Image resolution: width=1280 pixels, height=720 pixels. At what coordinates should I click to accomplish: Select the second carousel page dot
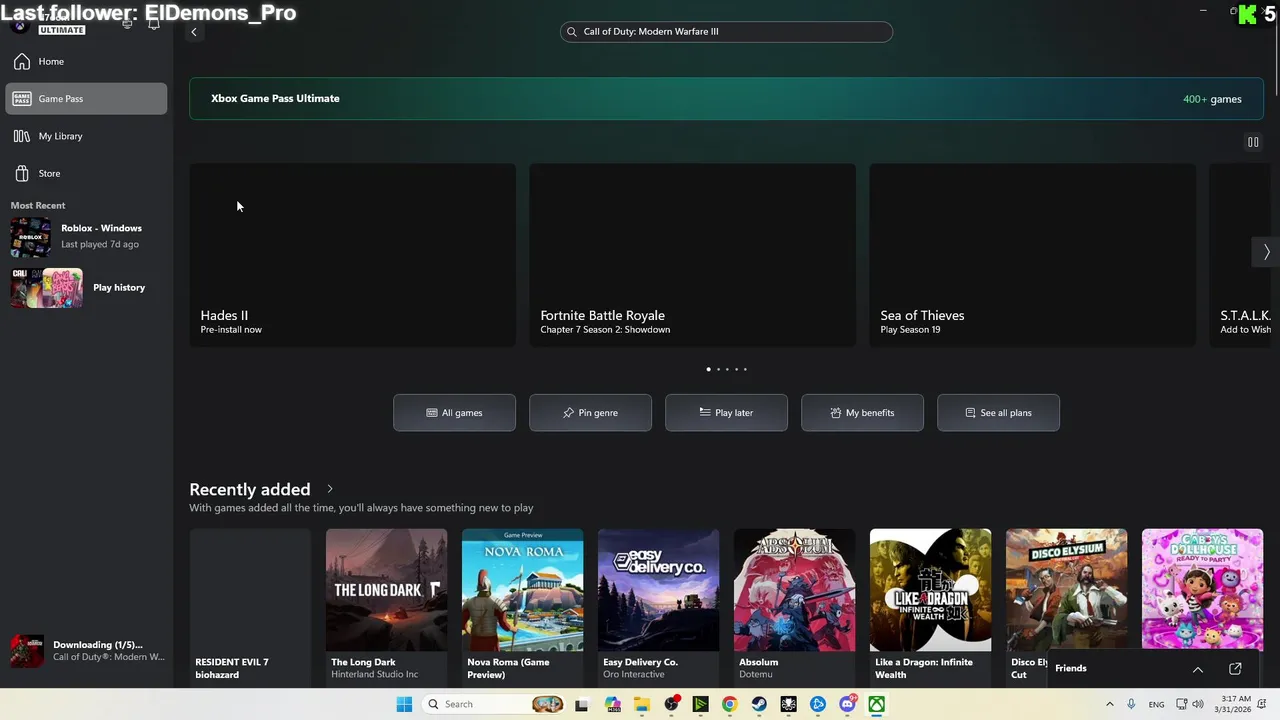click(x=718, y=369)
